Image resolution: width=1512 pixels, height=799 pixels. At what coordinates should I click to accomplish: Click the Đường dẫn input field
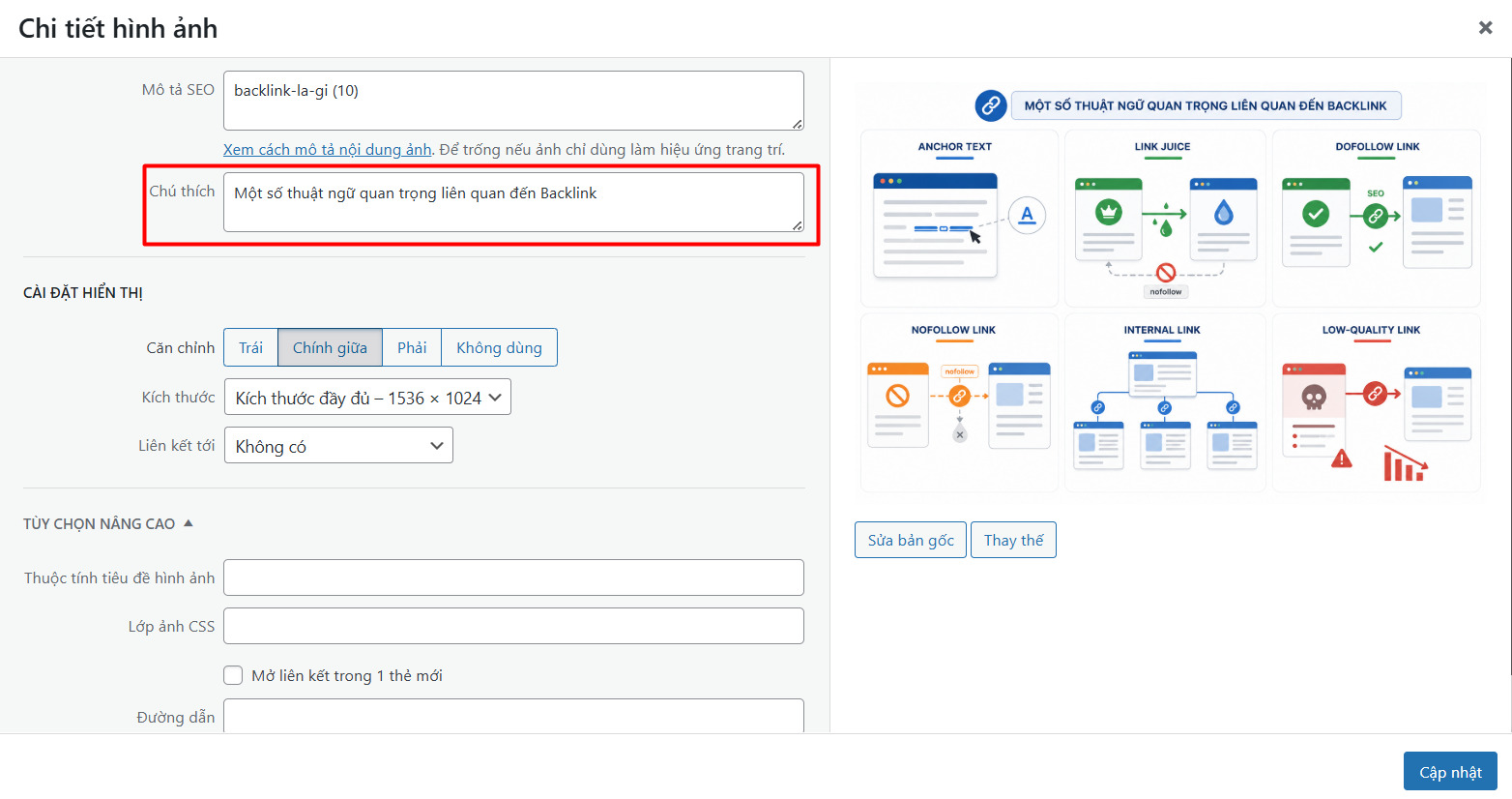point(513,716)
